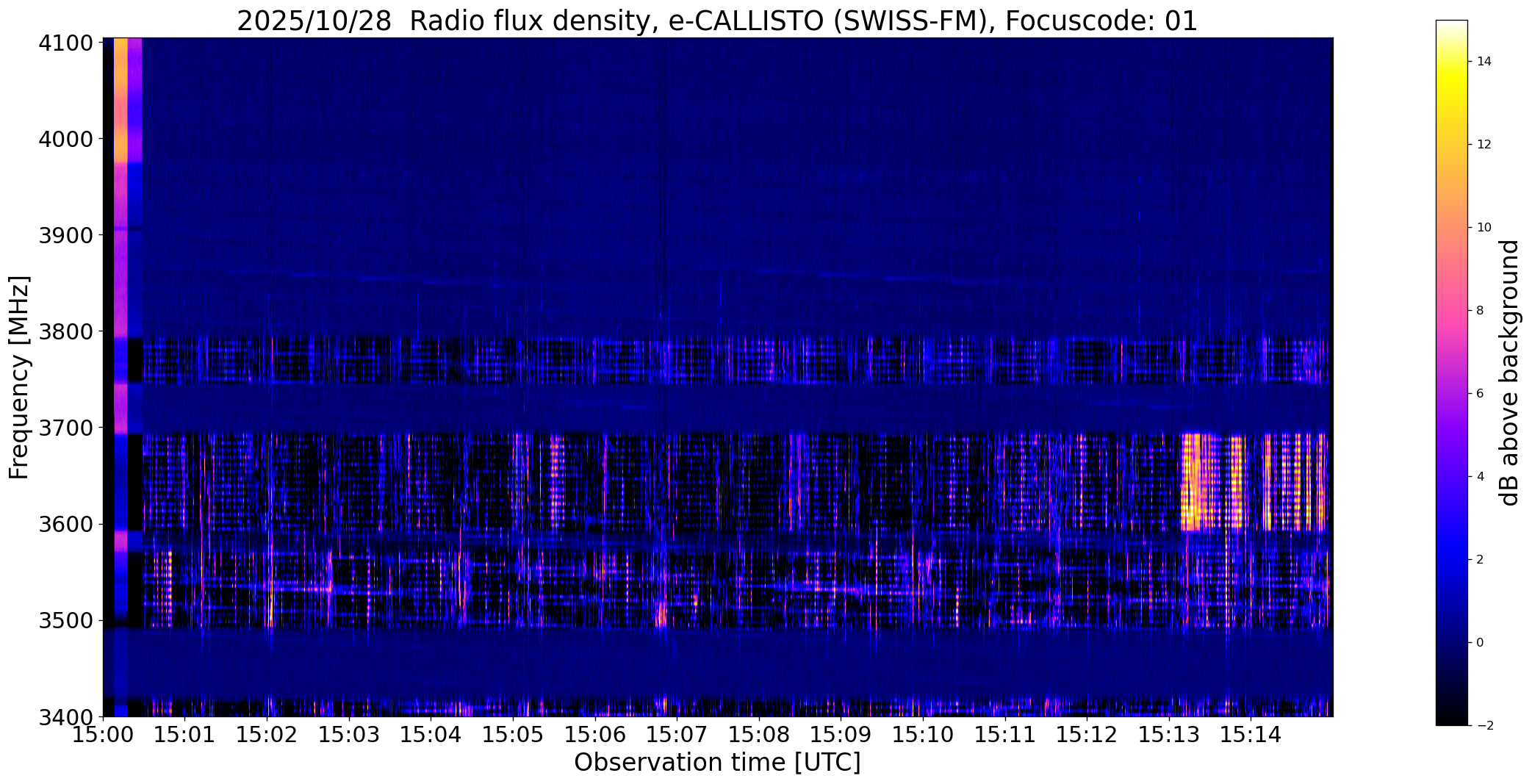
Task: Click the plot title text
Action: coord(717,21)
